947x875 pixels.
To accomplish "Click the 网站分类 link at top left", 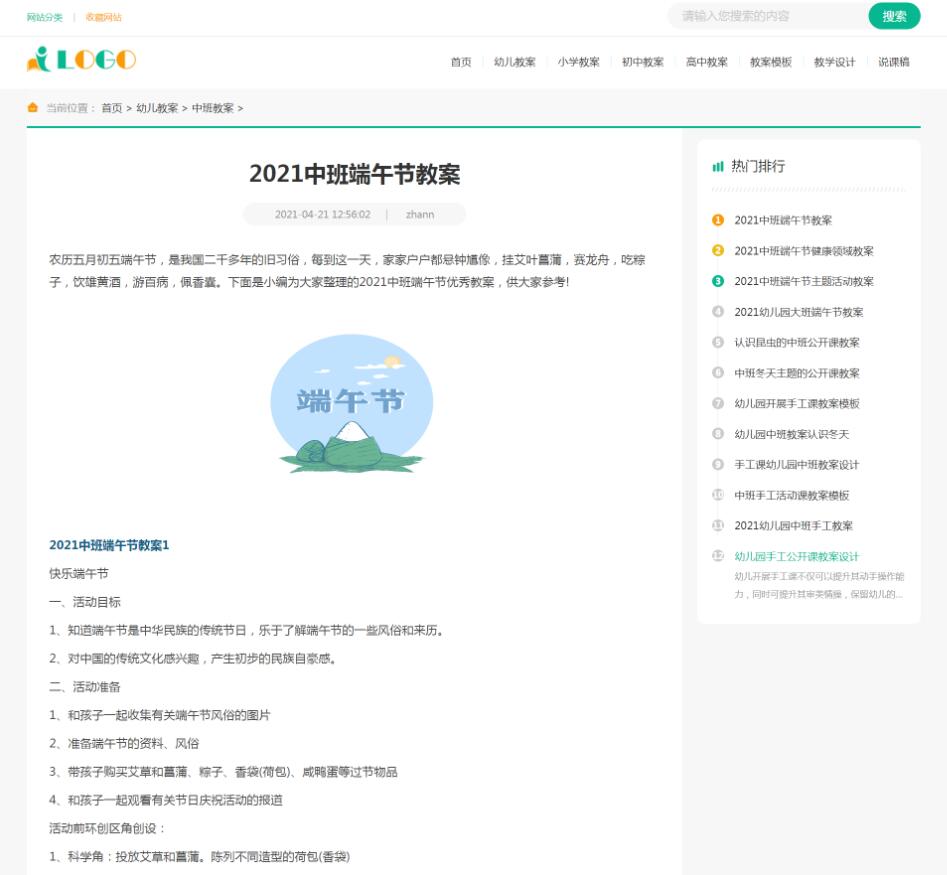I will (x=44, y=17).
